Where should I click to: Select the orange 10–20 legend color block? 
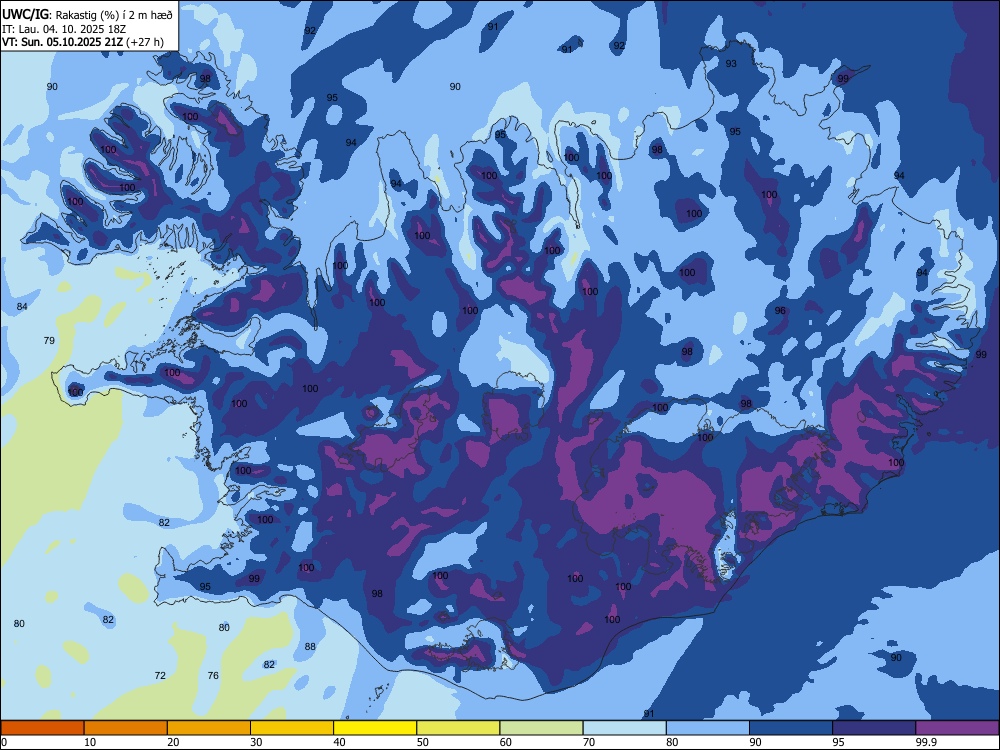pos(126,728)
